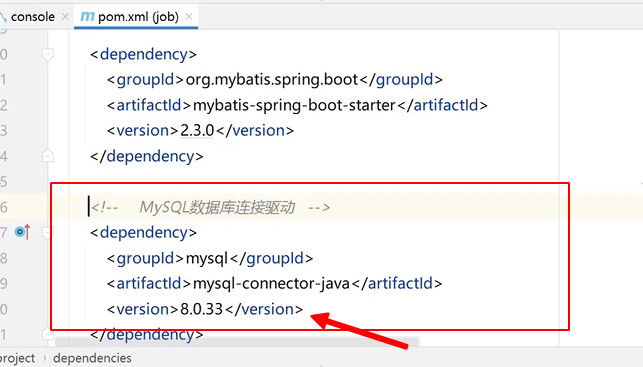
Task: Click the overriding-dependency gutter icon
Action: pos(23,232)
